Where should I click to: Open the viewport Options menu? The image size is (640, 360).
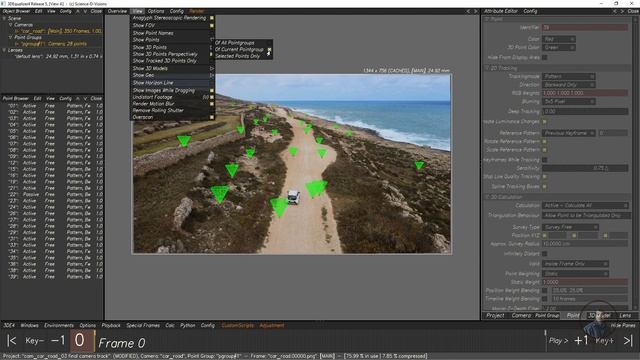pos(156,11)
